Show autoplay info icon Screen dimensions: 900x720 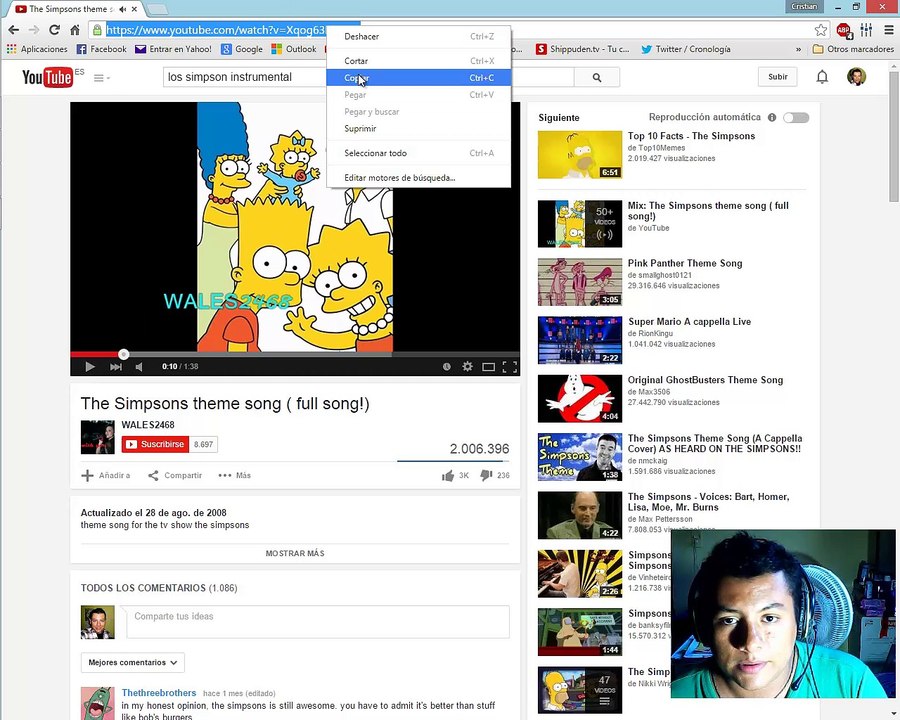click(x=772, y=118)
